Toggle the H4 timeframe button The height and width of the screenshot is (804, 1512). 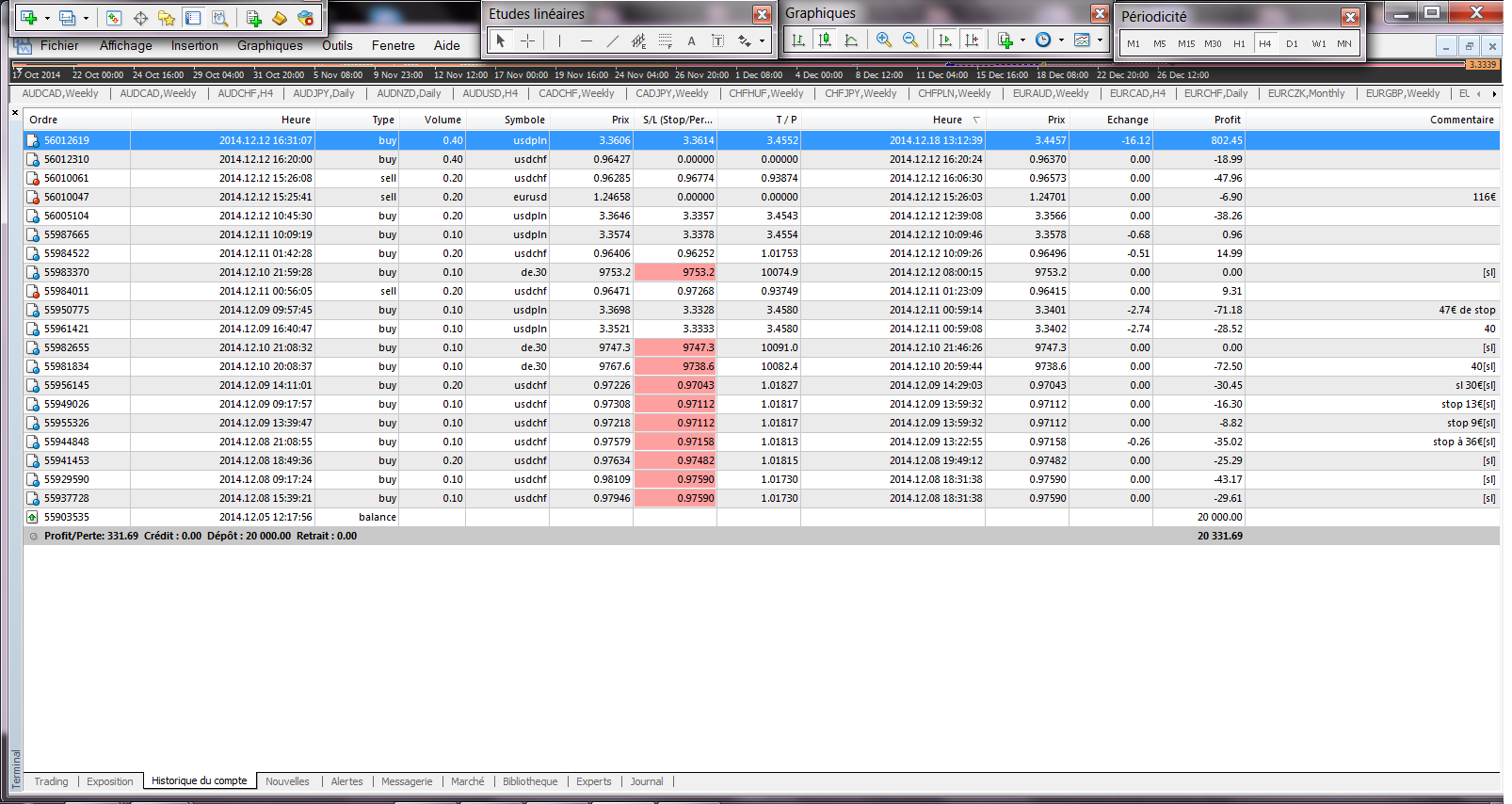pyautogui.click(x=1264, y=43)
